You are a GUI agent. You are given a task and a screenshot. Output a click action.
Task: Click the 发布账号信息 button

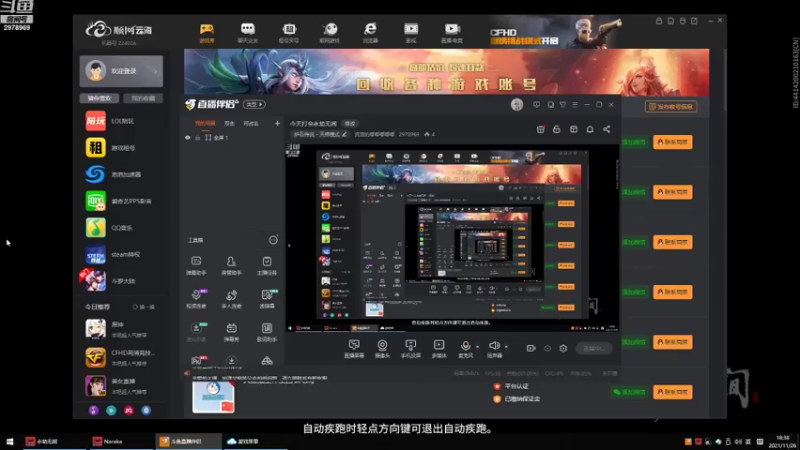pos(671,107)
